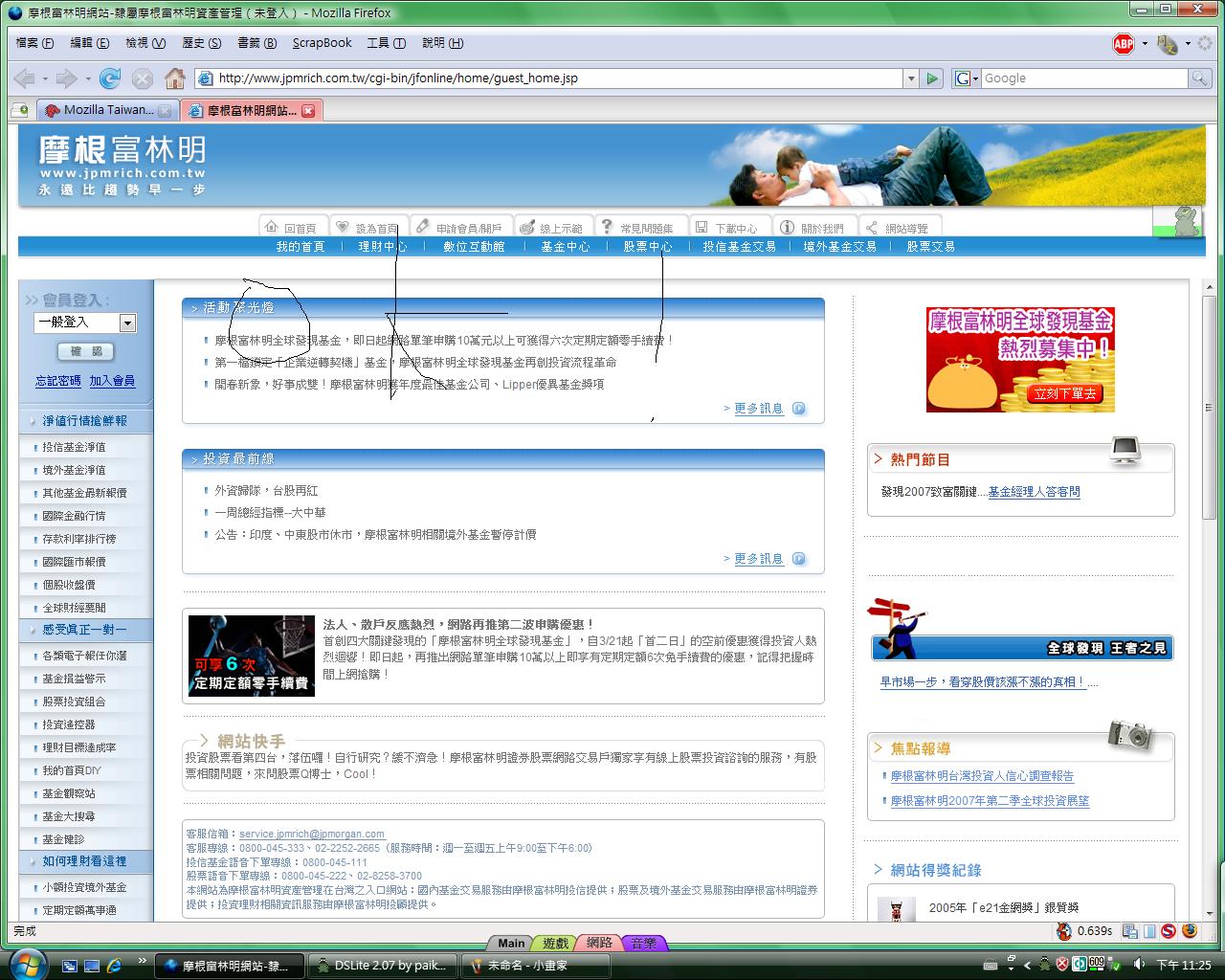1225x980 pixels.
Task: Open 理財中心 in the blue navigation bar
Action: point(383,247)
